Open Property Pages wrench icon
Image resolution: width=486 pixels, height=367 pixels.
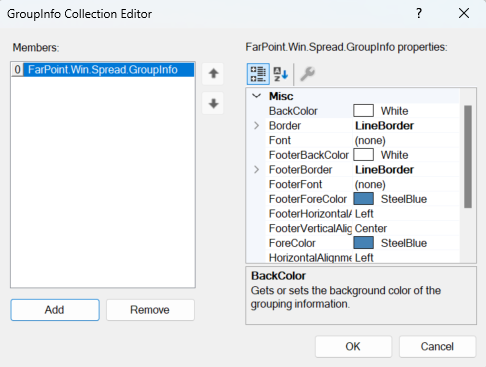click(x=307, y=74)
